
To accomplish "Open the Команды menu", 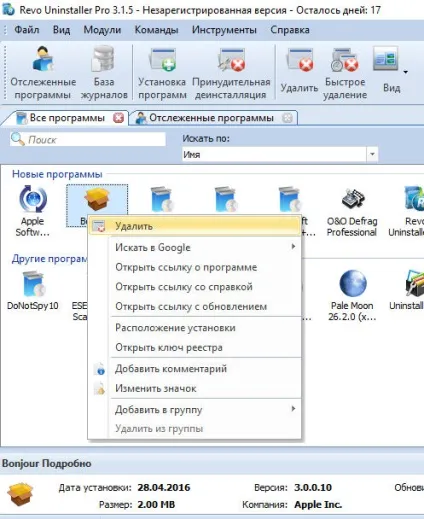I will pos(156,30).
